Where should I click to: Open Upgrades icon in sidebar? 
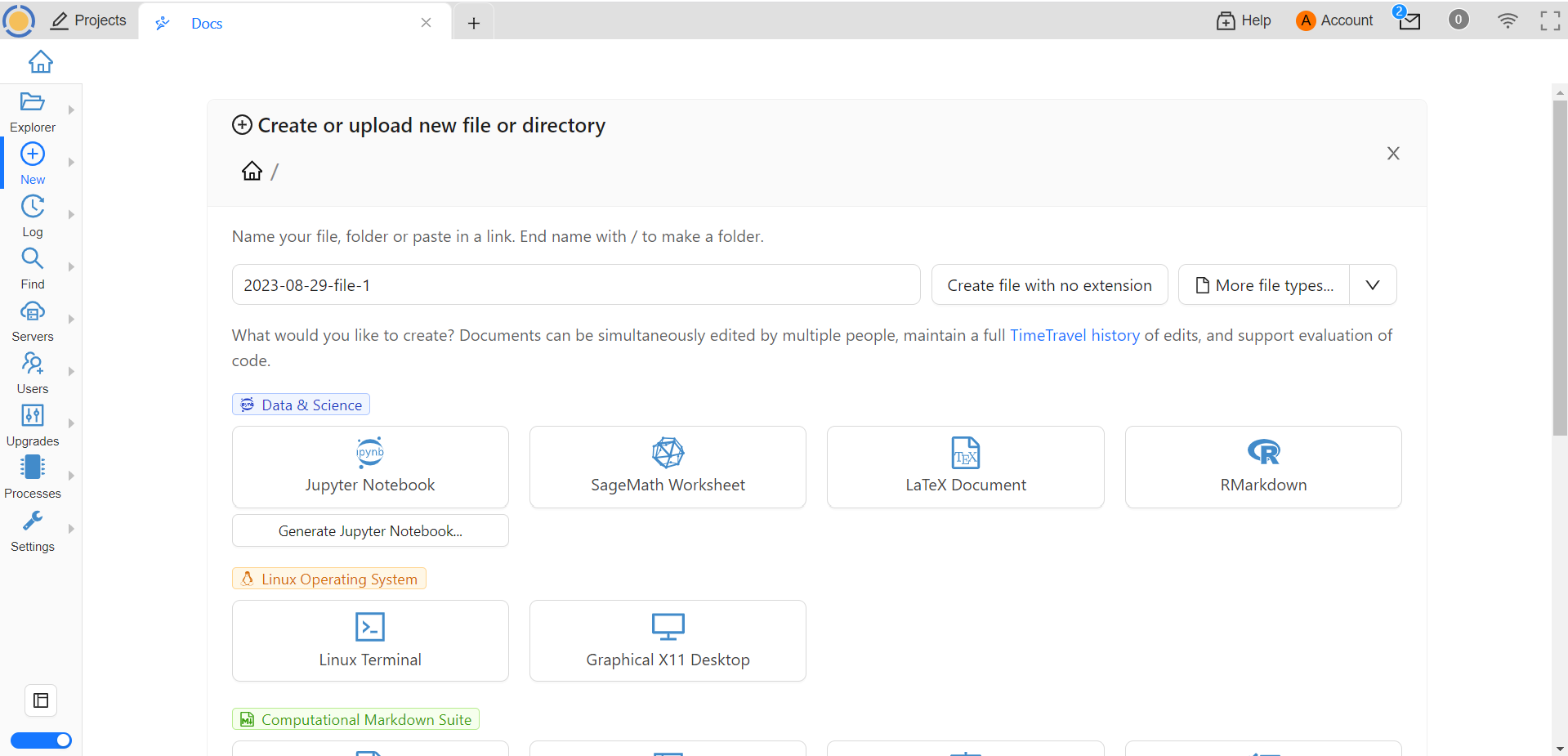(x=33, y=416)
